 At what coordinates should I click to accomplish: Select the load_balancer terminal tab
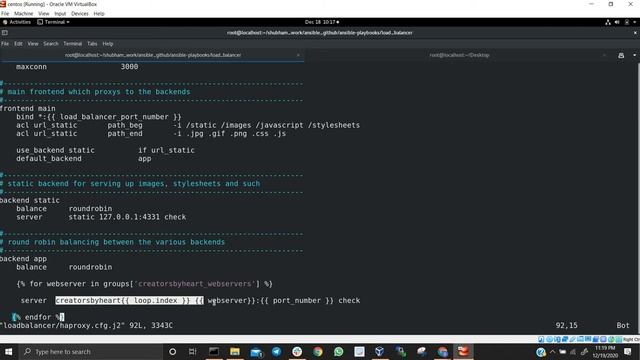(x=153, y=55)
